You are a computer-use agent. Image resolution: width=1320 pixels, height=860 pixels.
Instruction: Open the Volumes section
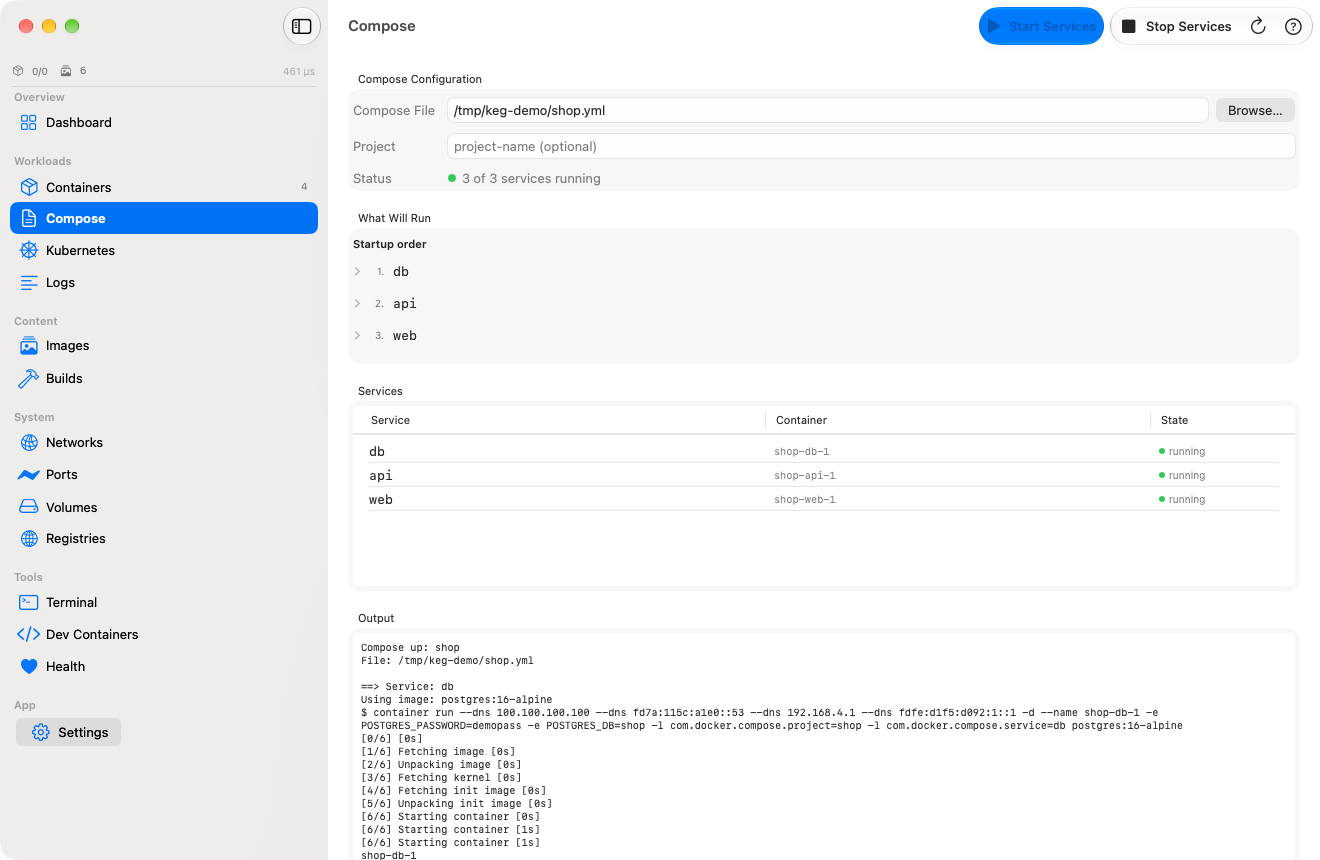click(164, 507)
